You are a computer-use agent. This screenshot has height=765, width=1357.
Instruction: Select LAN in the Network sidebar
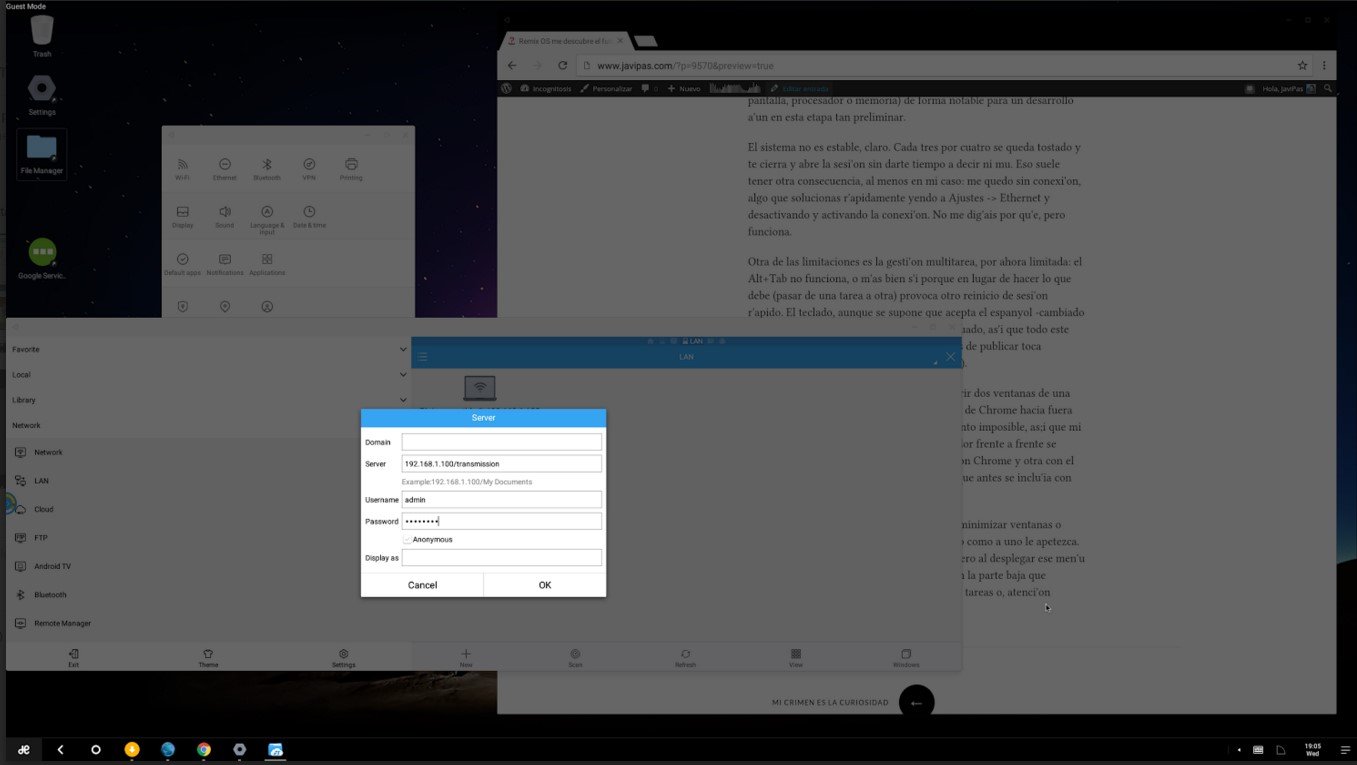(x=41, y=481)
